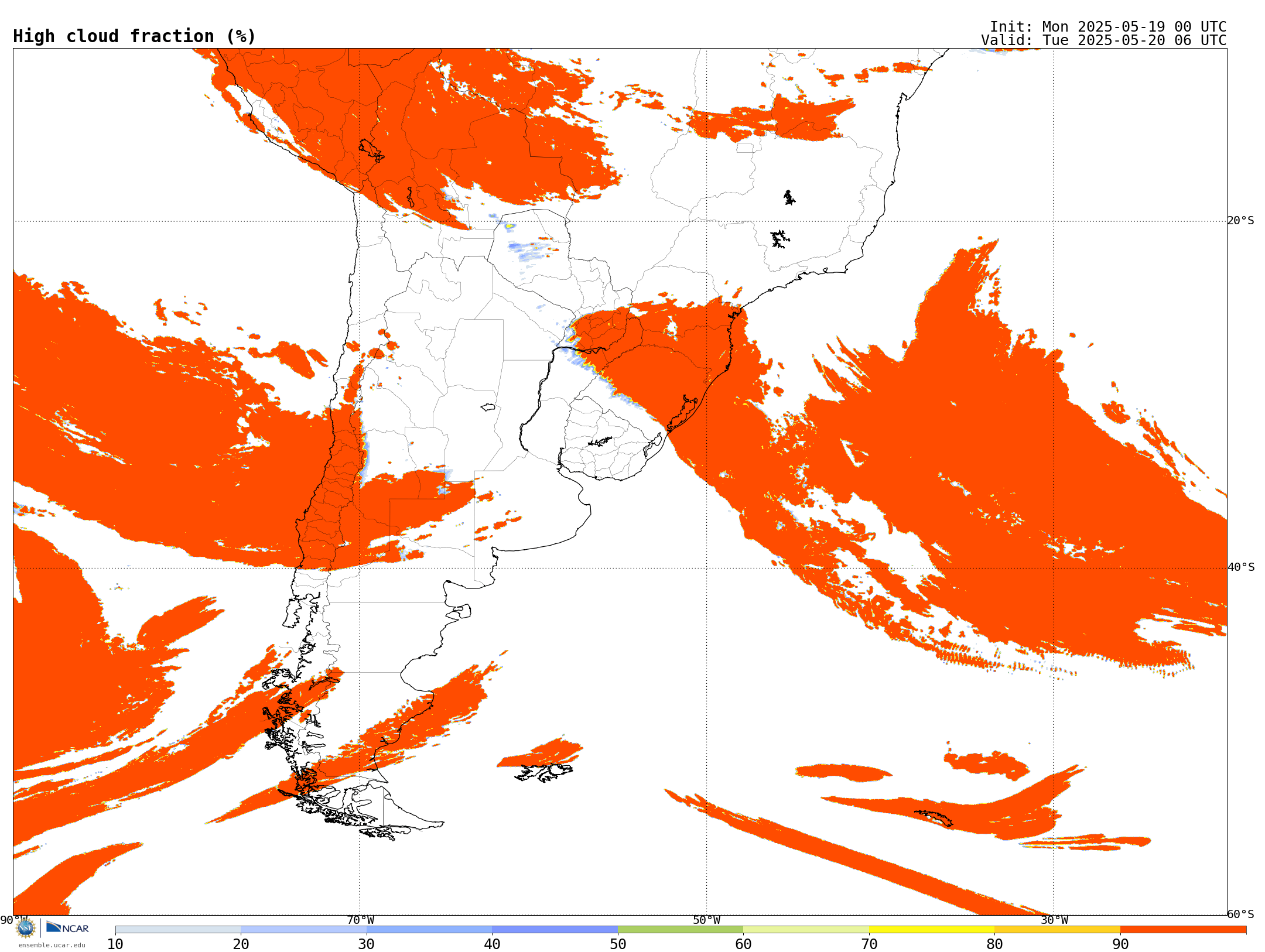The image size is (1265, 952).
Task: Click the 80–90 amber colorbar segment
Action: (x=1057, y=929)
